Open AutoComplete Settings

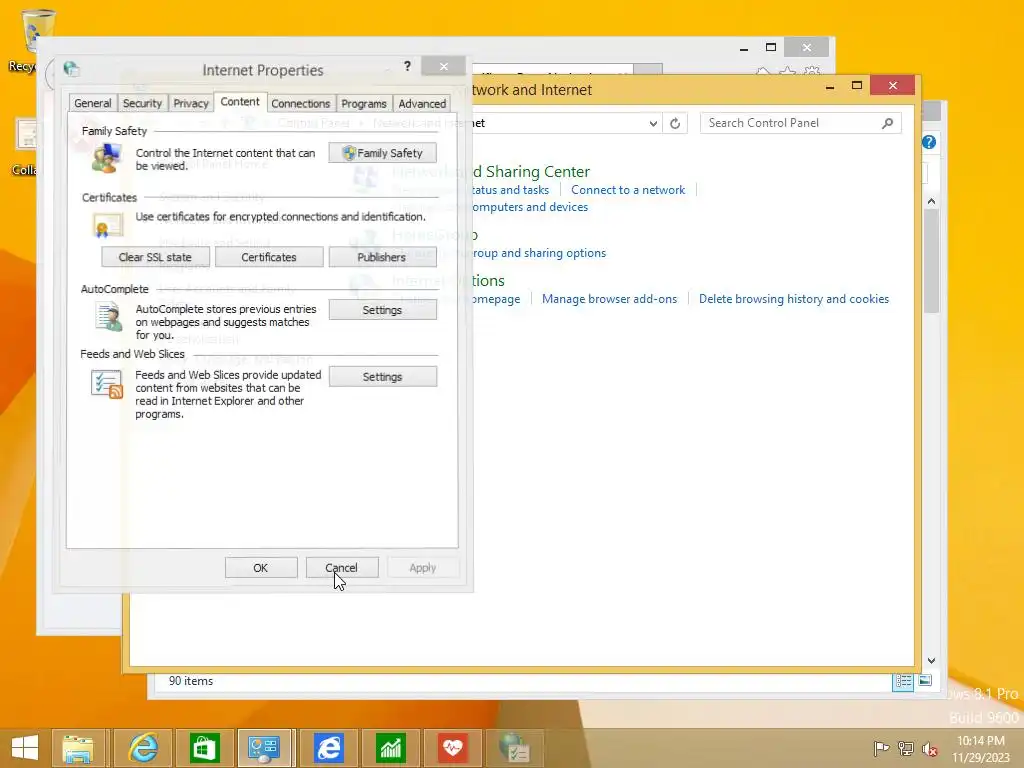tap(383, 310)
